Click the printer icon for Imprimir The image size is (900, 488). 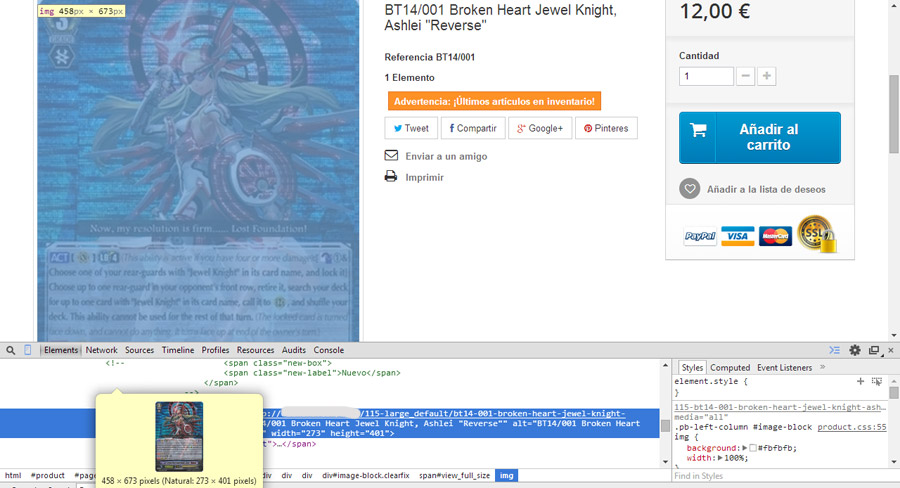coord(391,176)
